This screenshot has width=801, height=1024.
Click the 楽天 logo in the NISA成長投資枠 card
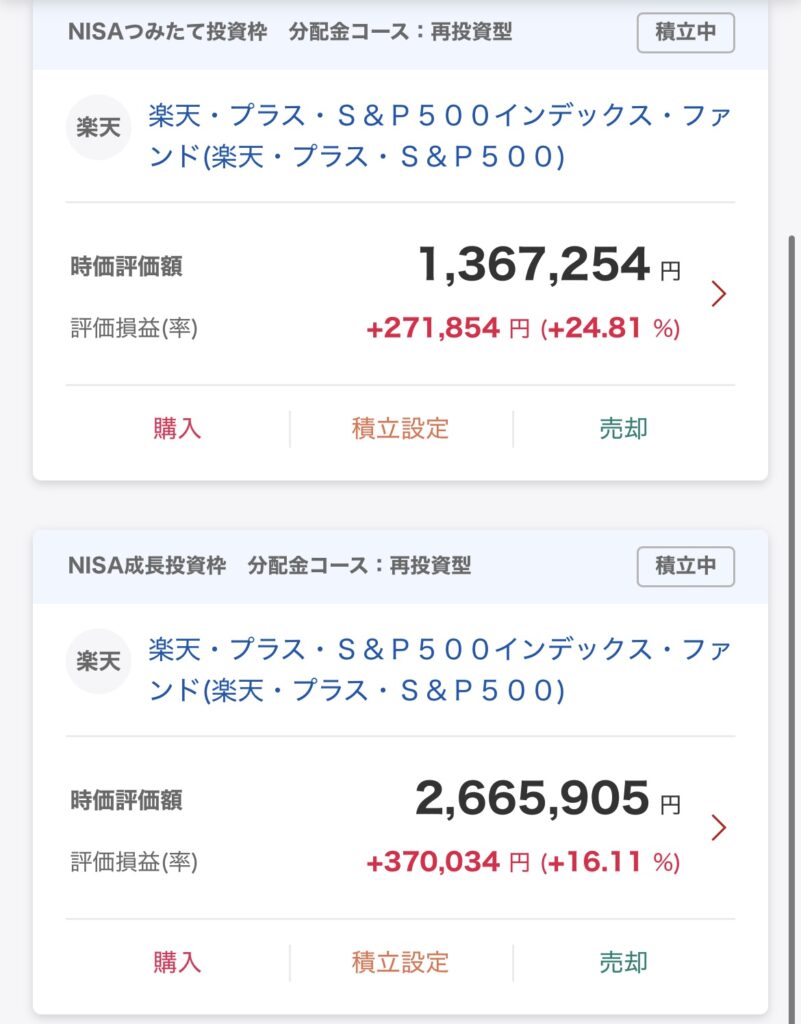pos(99,661)
